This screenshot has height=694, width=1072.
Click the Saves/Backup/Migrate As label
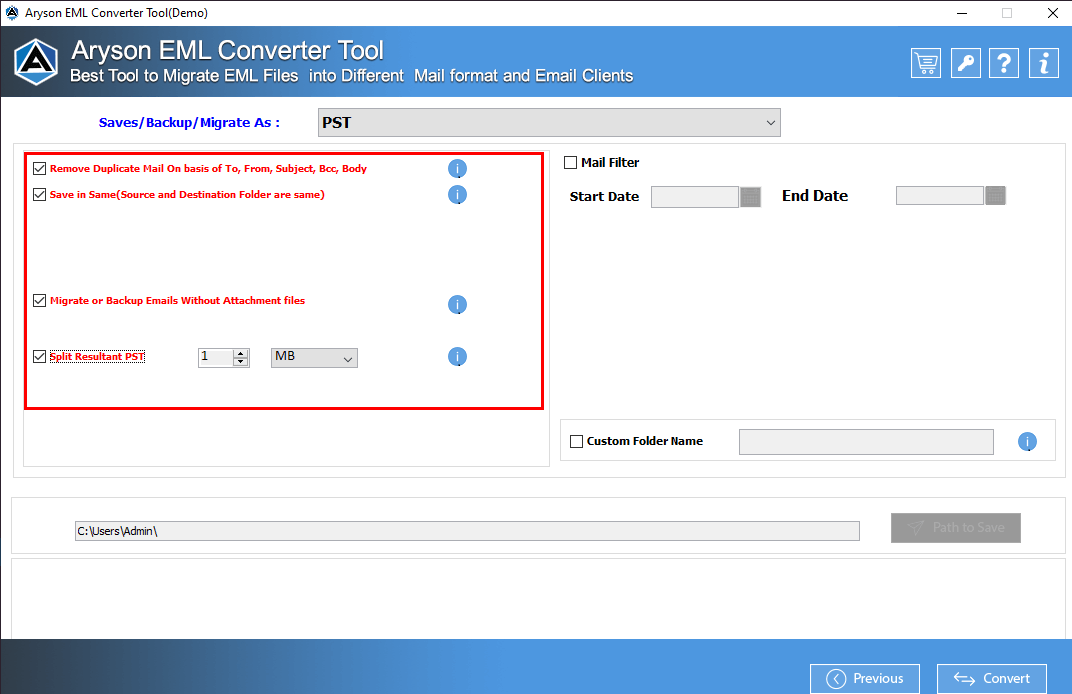(x=189, y=122)
